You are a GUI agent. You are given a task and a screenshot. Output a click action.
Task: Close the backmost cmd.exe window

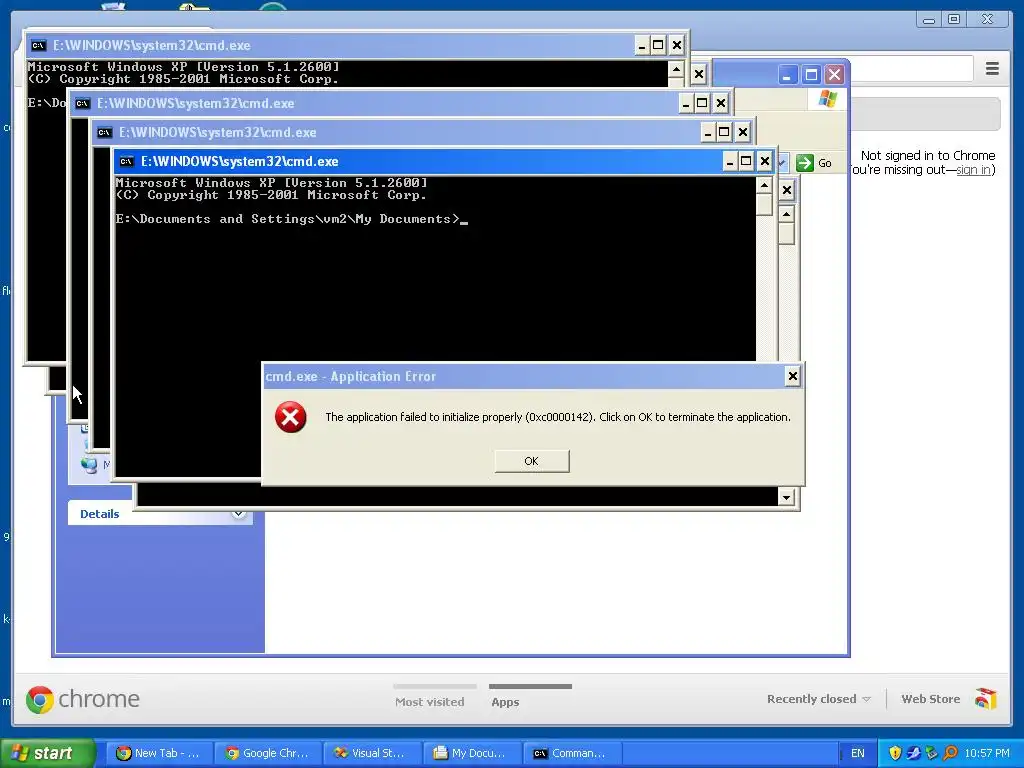click(x=677, y=45)
